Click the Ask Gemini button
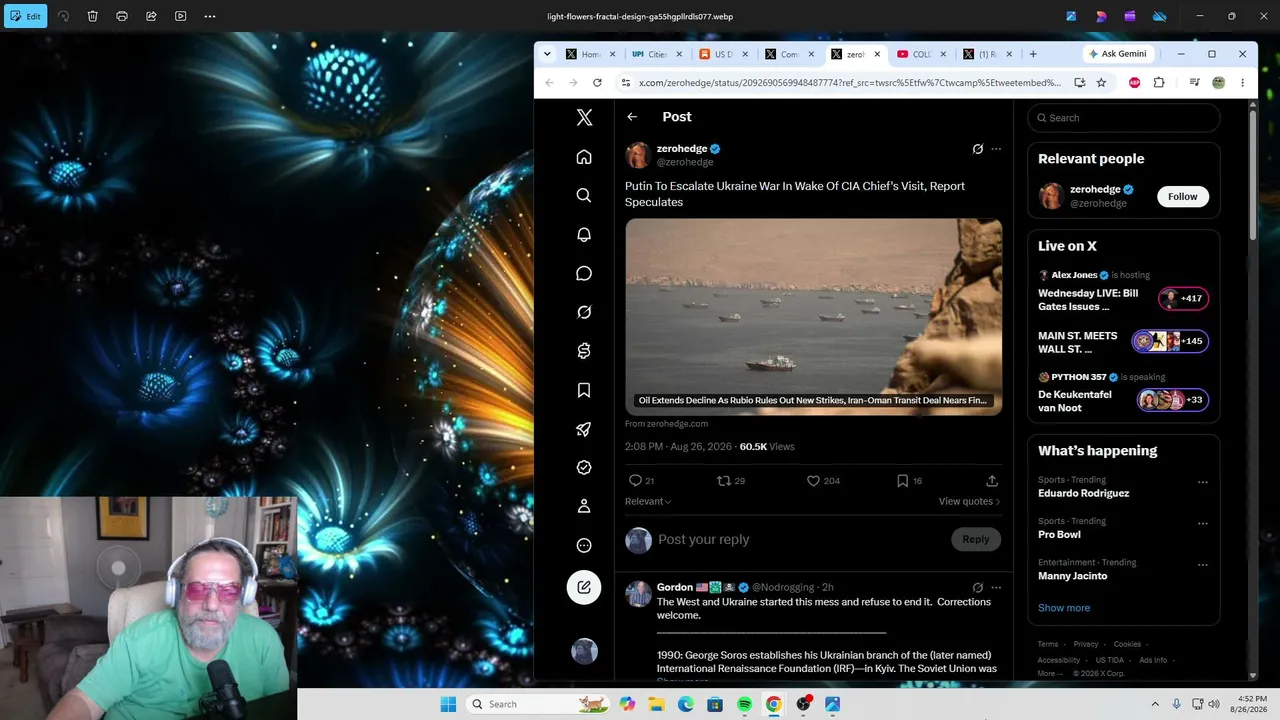Viewport: 1280px width, 720px height. (x=1118, y=54)
